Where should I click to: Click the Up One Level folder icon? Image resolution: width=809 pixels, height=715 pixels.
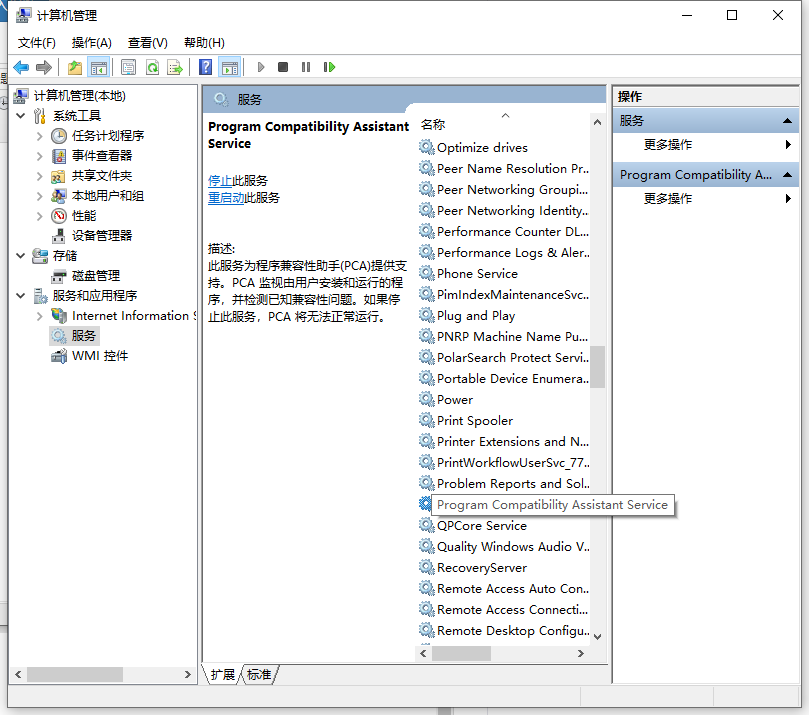[74, 67]
